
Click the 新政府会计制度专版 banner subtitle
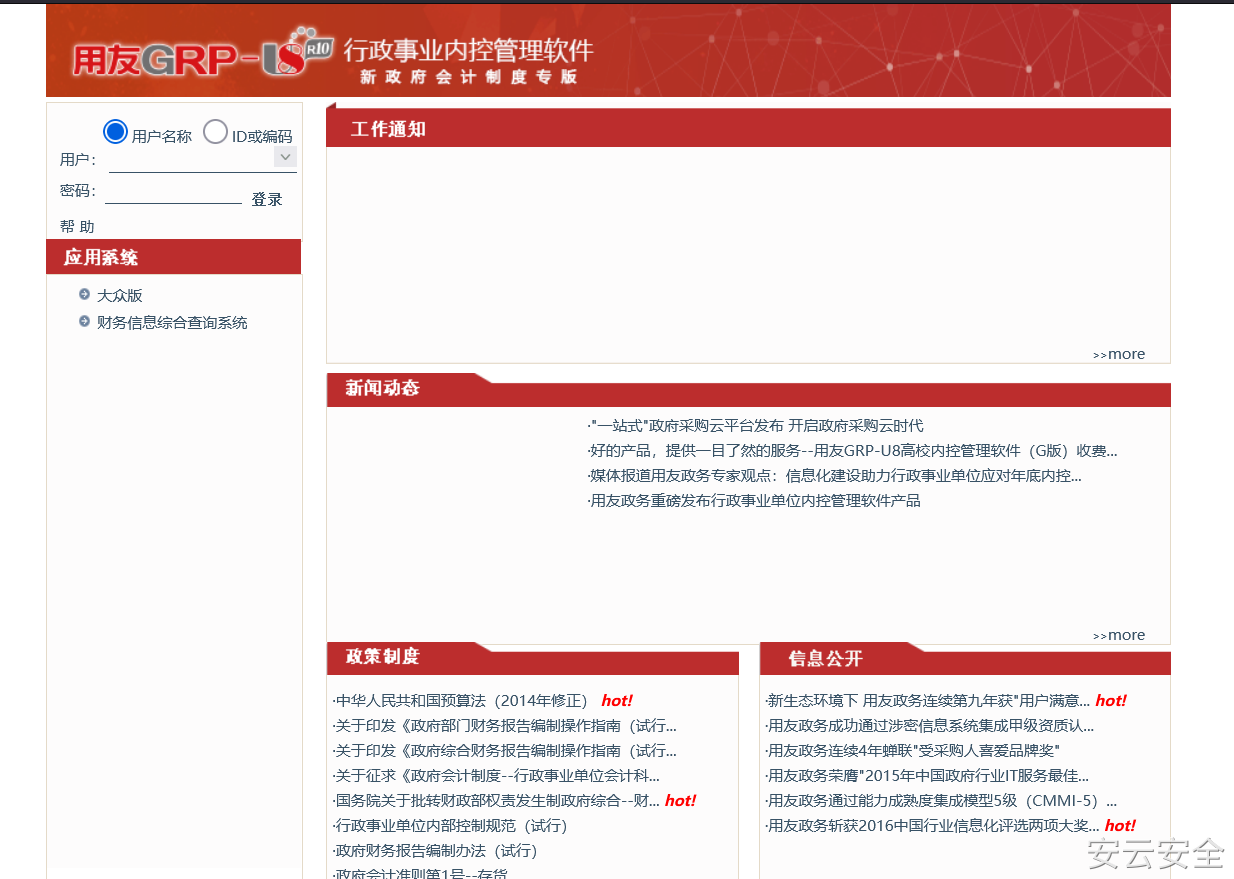point(469,77)
